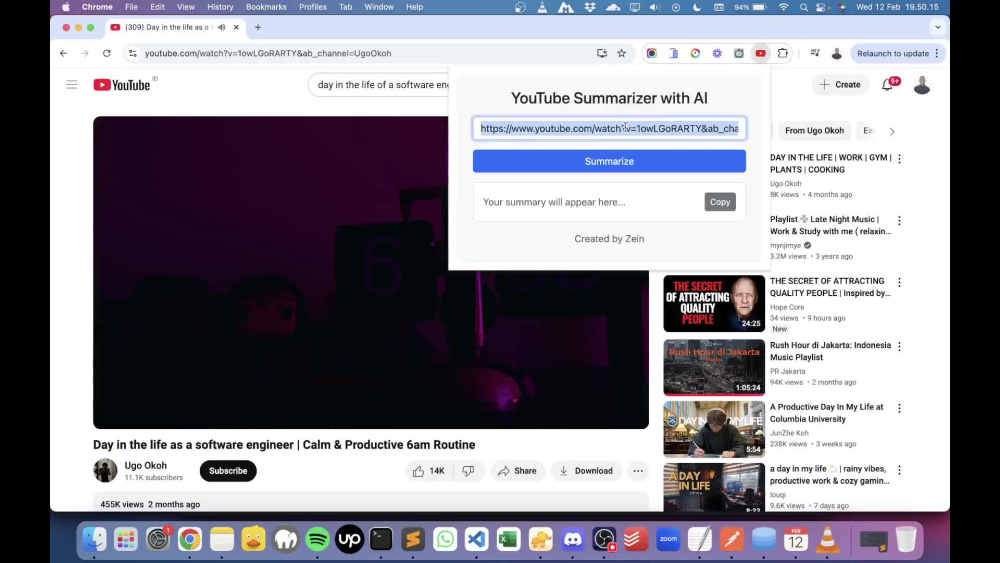Viewport: 1000px width, 563px height.
Task: Open Discord from the dock
Action: pos(573,539)
